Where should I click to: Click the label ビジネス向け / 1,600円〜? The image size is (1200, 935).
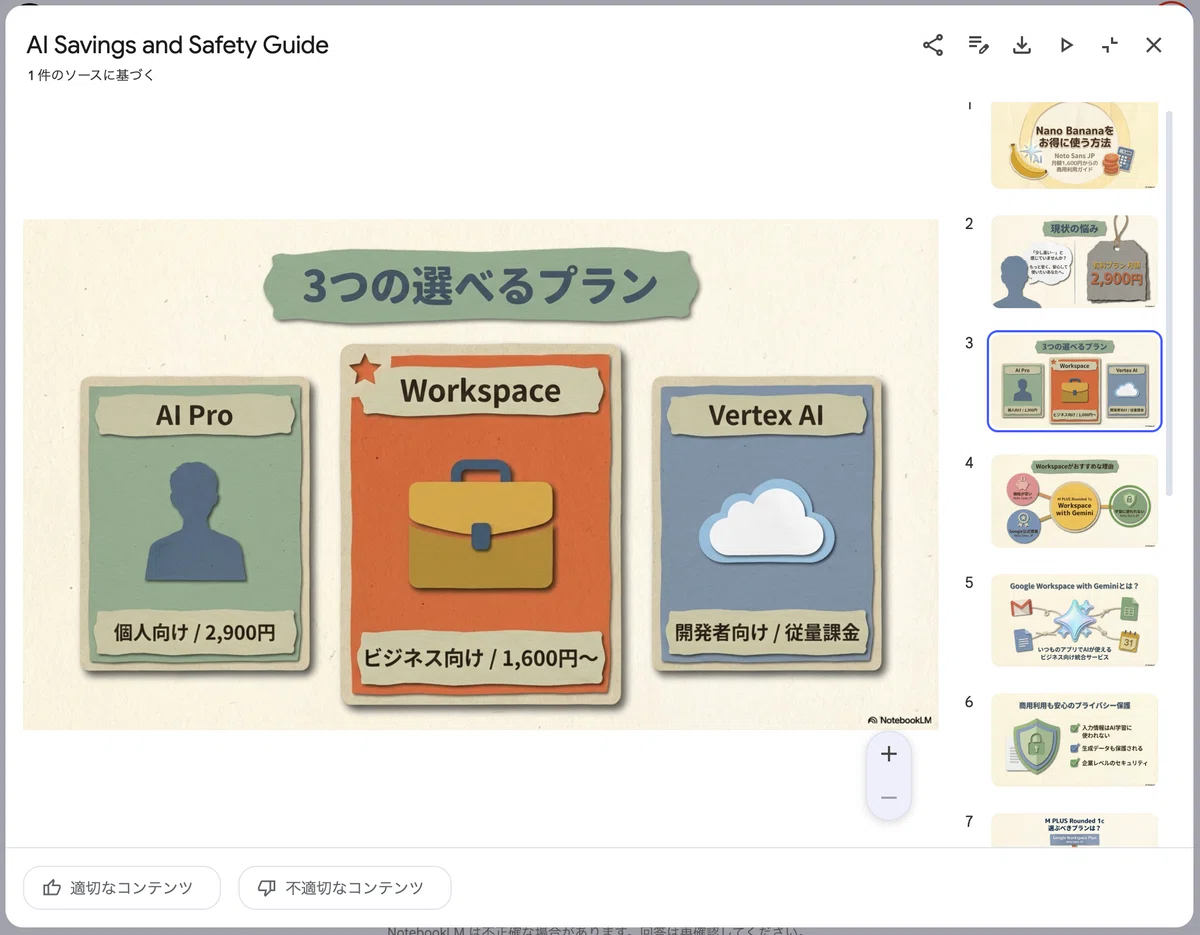coord(481,659)
